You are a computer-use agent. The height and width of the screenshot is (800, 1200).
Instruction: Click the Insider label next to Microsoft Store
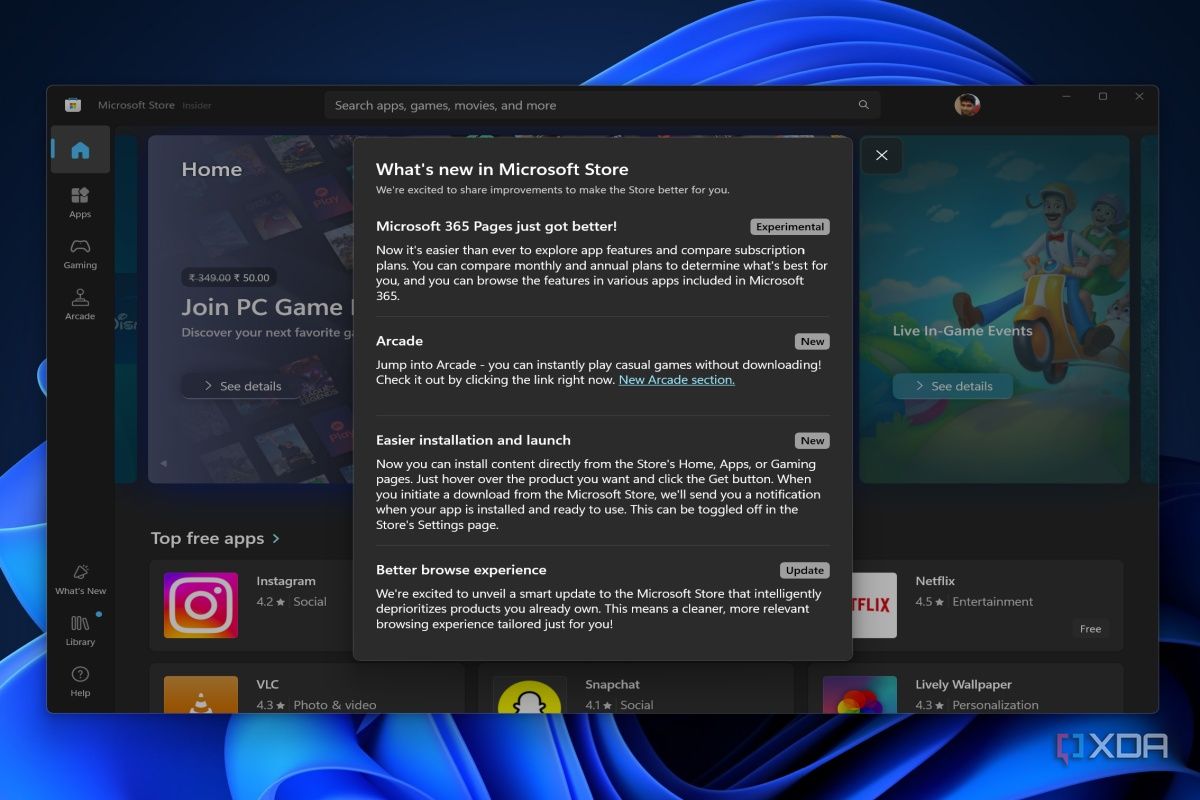196,105
